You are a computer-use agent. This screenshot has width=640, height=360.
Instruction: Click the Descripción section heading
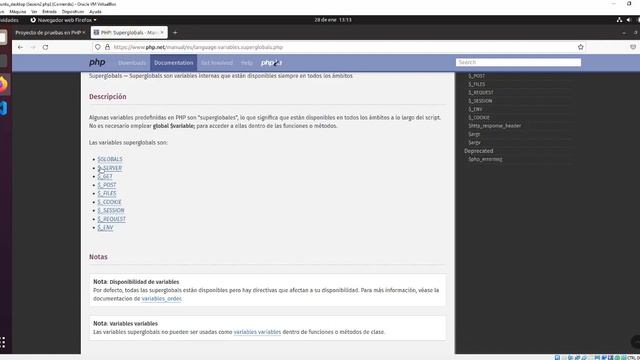pos(107,97)
